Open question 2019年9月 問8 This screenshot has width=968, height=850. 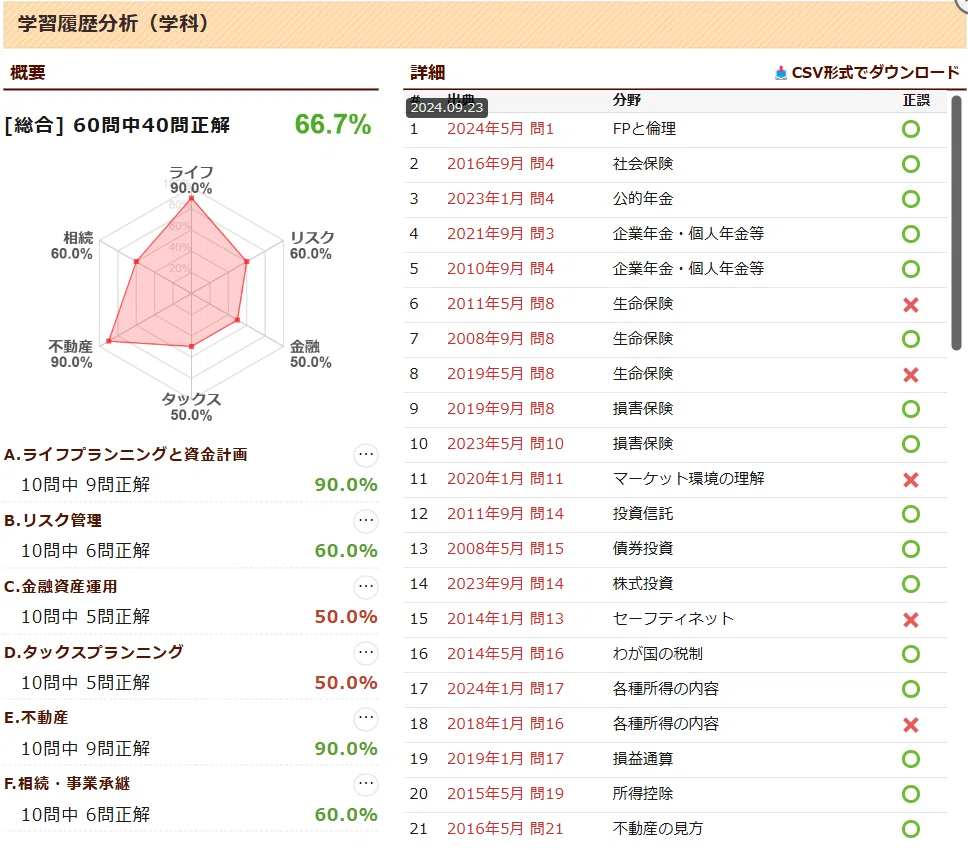tap(501, 409)
